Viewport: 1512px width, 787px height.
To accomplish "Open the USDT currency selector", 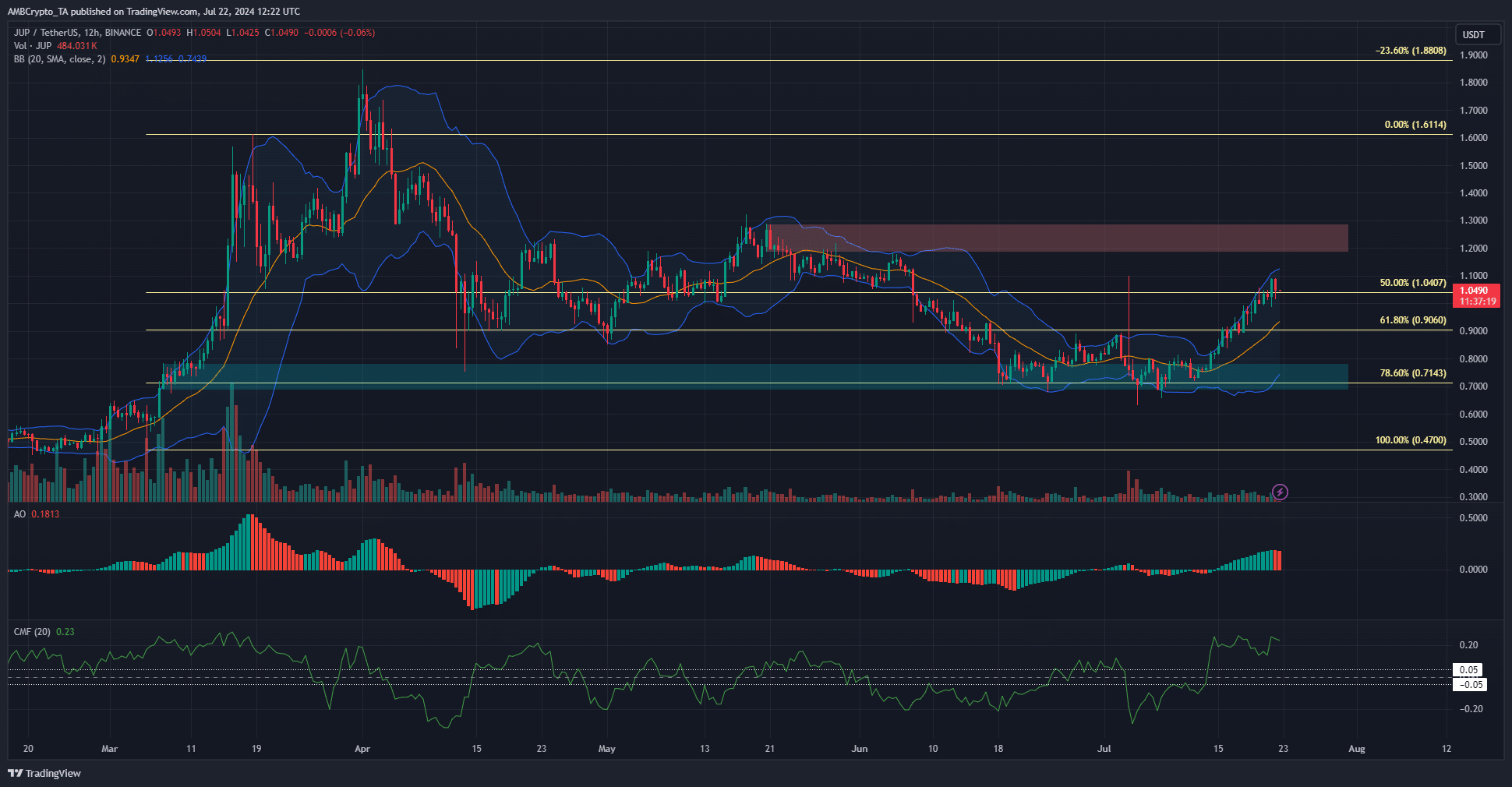I will tap(1478, 34).
